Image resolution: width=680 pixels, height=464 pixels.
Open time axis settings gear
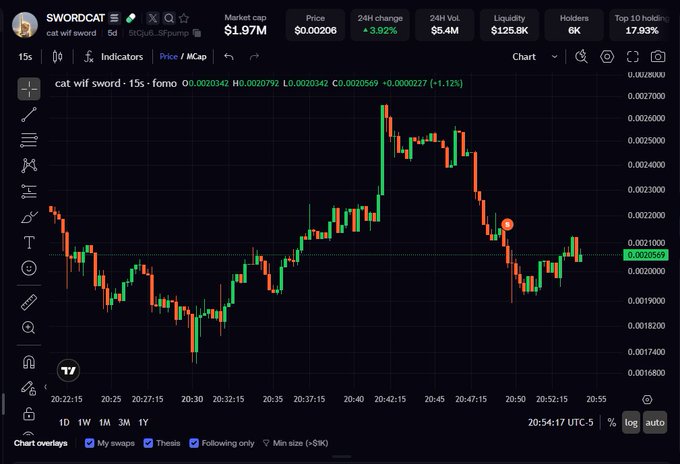point(647,399)
